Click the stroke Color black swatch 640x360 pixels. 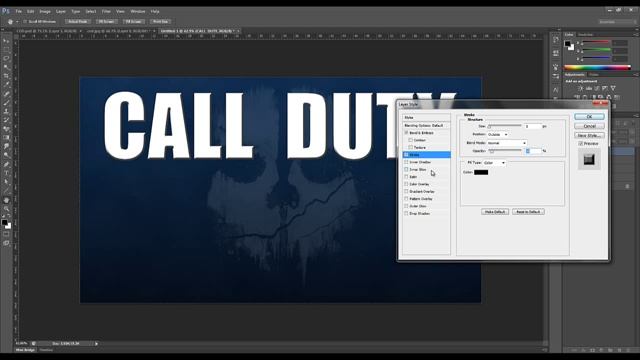tap(481, 172)
